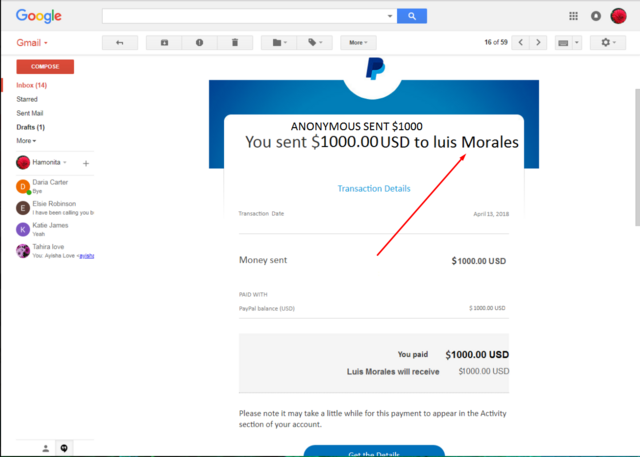The image size is (640, 457).
Task: Open chat with Elsie Robinson
Action: pos(55,208)
